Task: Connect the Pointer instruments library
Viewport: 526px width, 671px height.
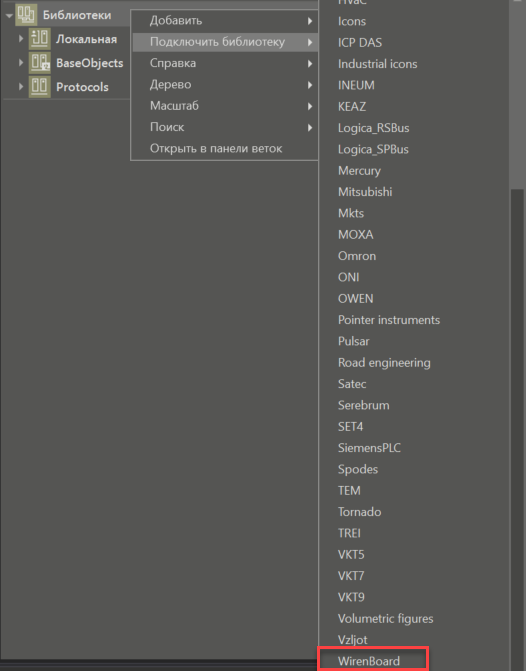Action: (389, 320)
